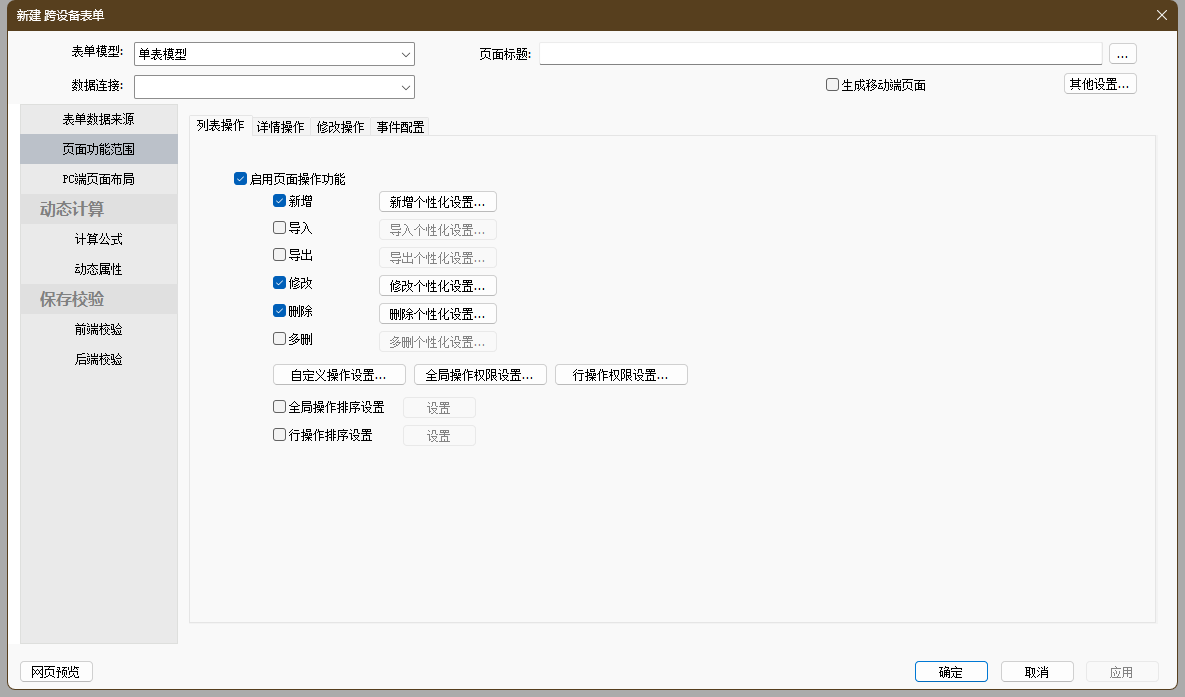This screenshot has height=697, width=1185.
Task: Uncheck the 新增 checkbox
Action: click(280, 201)
